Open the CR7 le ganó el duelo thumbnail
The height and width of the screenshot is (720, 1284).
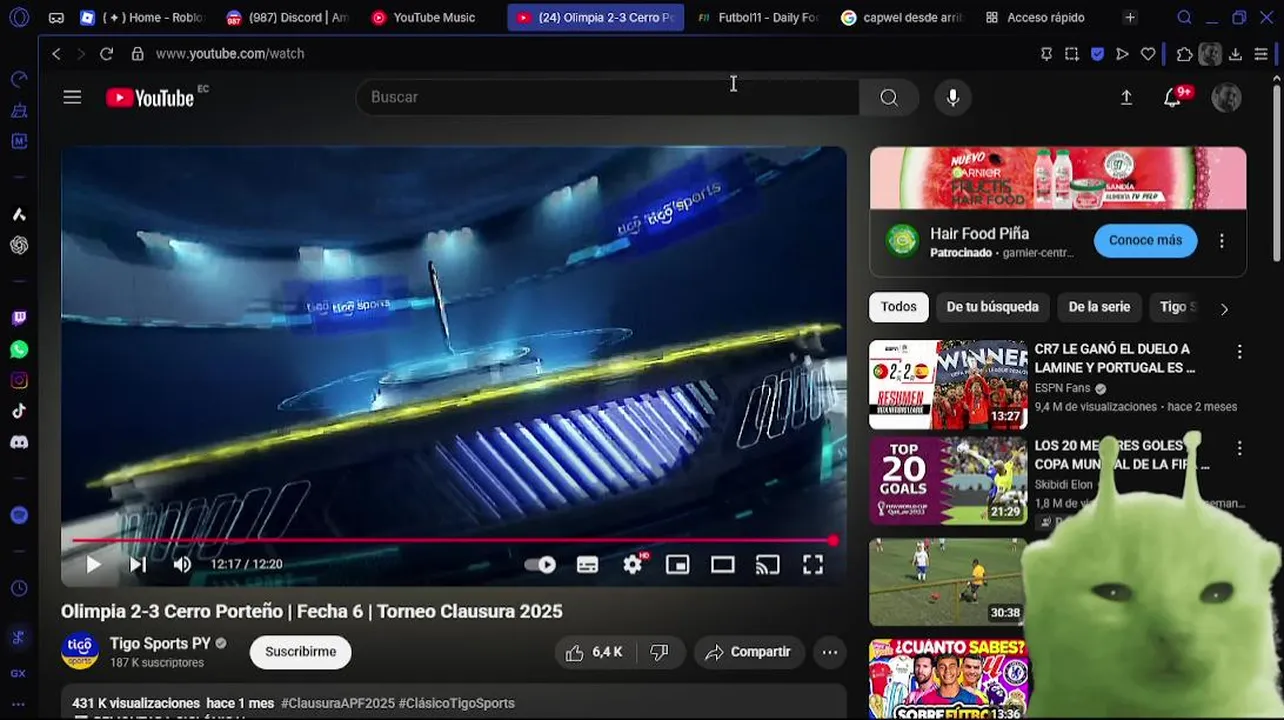point(948,384)
